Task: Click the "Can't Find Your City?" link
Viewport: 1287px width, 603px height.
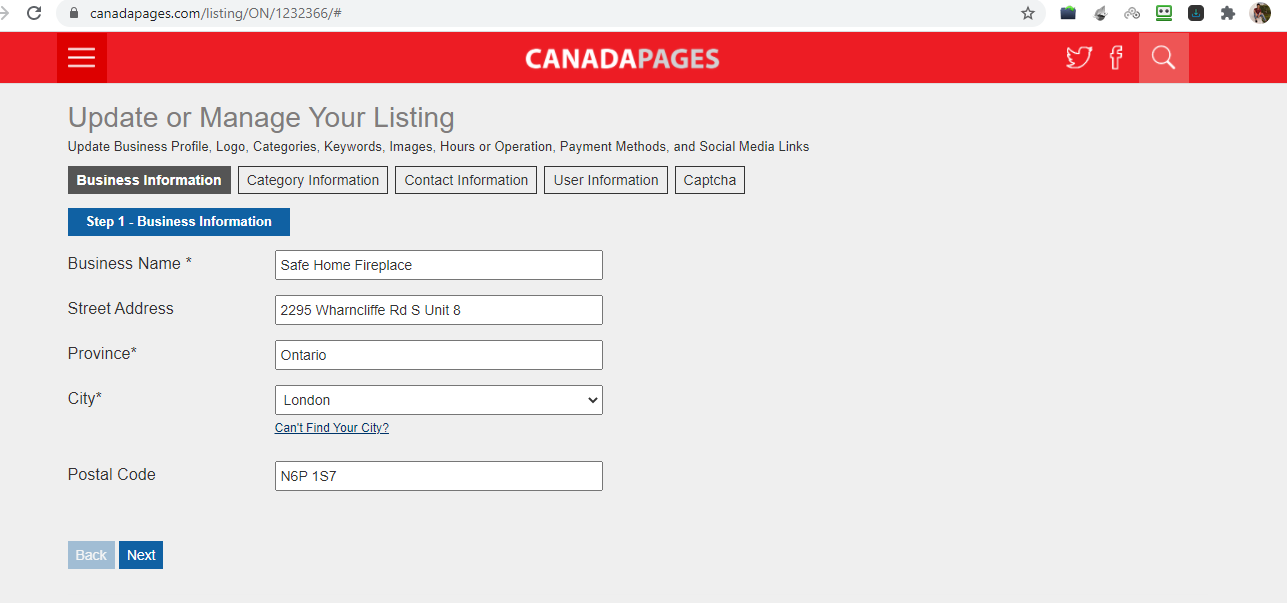Action: [332, 428]
